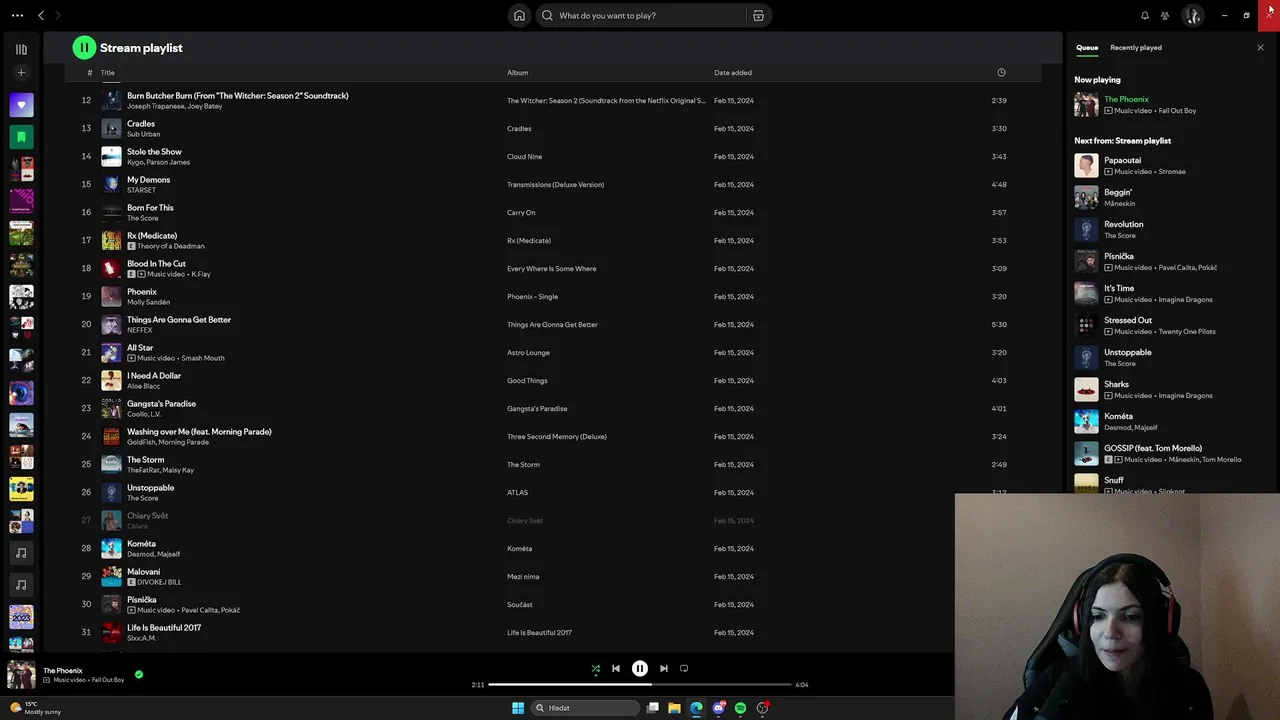Open Microsoft Edge from taskbar
Screen dimensions: 1280x720
(697, 708)
